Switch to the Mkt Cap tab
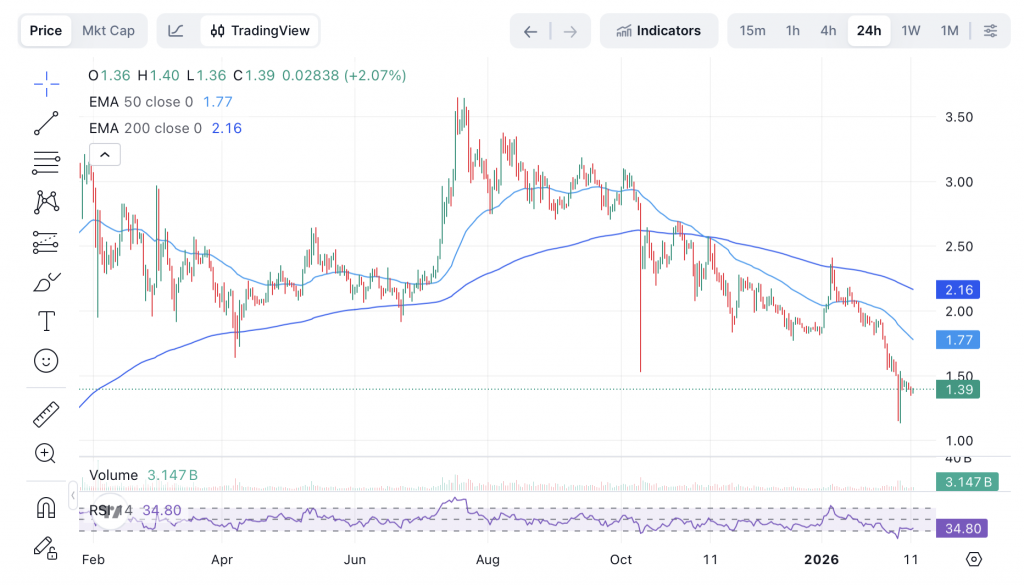The height and width of the screenshot is (585, 1024). (x=108, y=31)
